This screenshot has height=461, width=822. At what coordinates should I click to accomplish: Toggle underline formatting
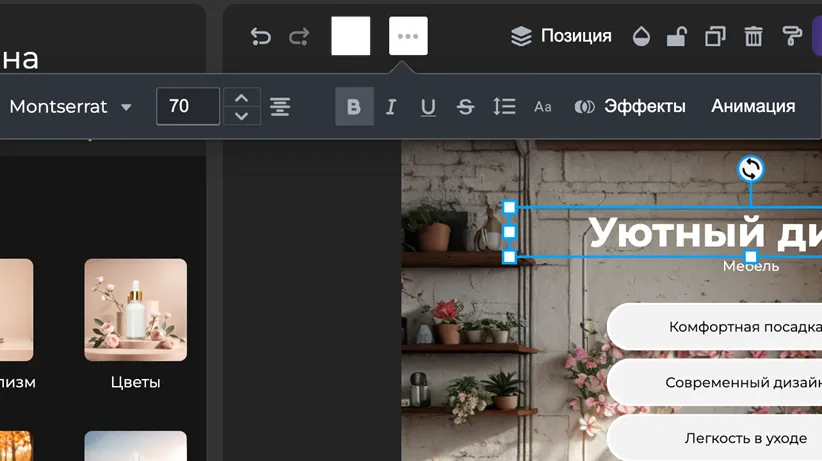(428, 107)
